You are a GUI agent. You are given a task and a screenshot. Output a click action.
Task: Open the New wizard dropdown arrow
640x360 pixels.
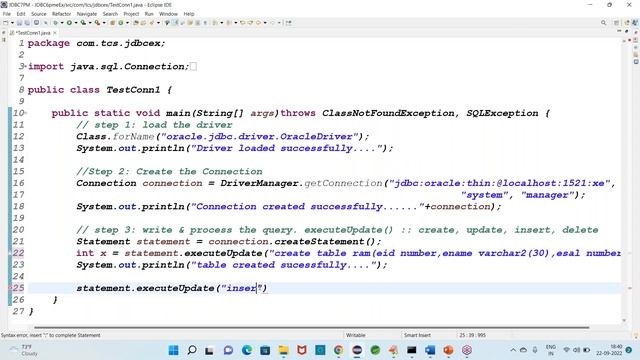(x=12, y=23)
